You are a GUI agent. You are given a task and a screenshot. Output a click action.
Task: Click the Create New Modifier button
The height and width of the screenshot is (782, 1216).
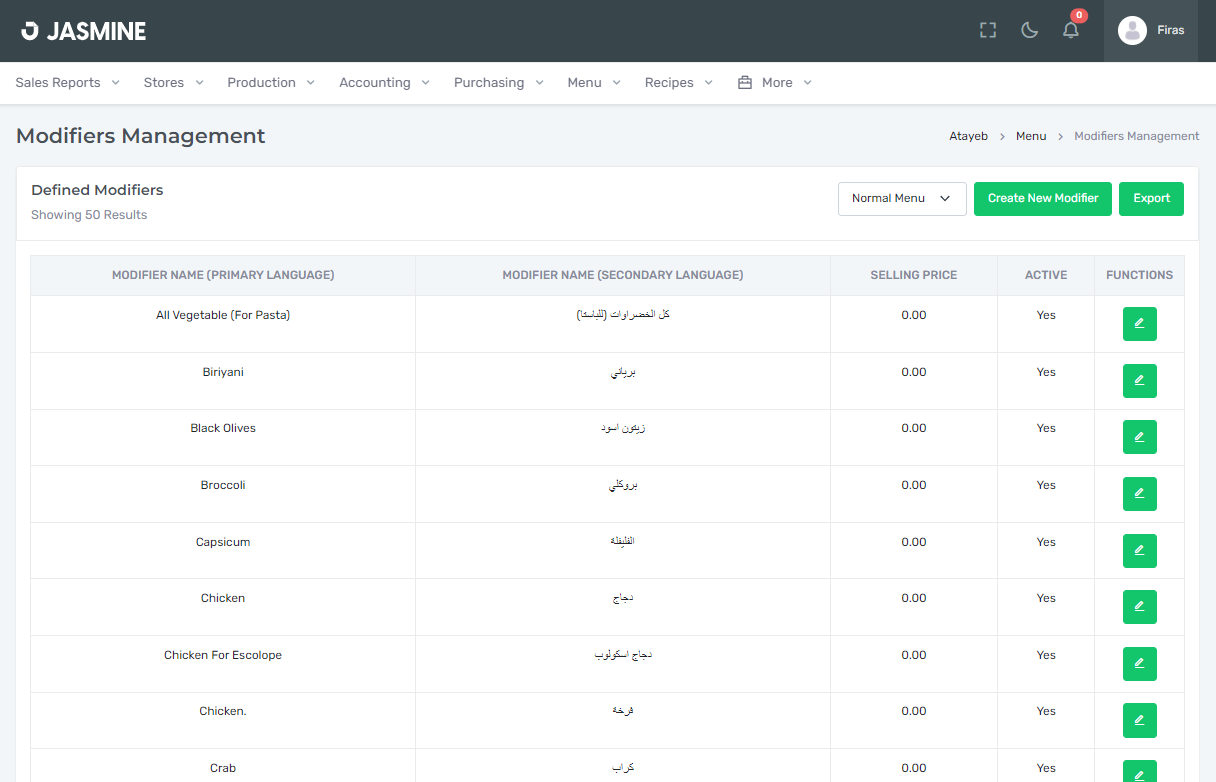[x=1042, y=198]
